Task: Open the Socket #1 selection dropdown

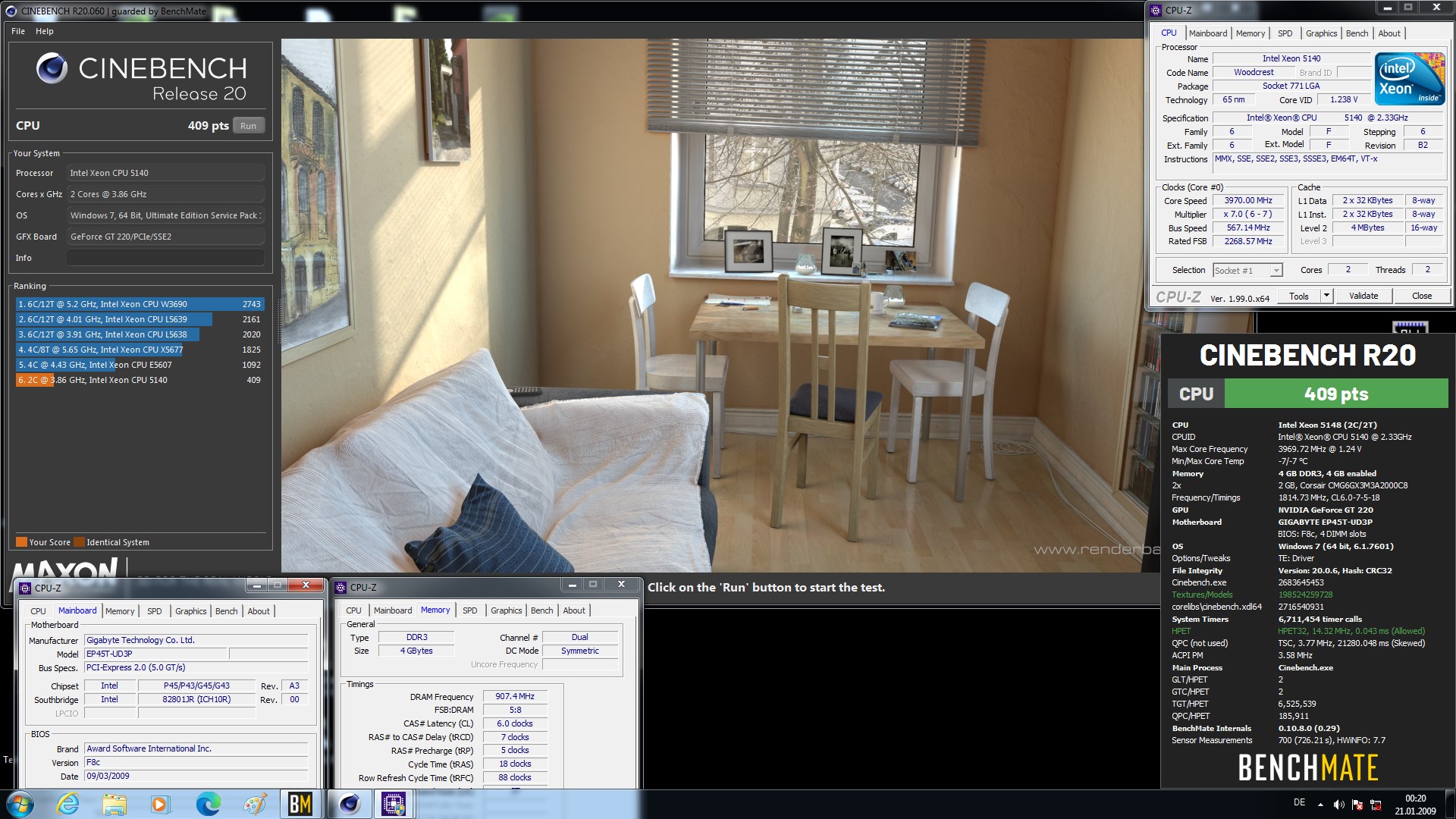Action: 1247,271
